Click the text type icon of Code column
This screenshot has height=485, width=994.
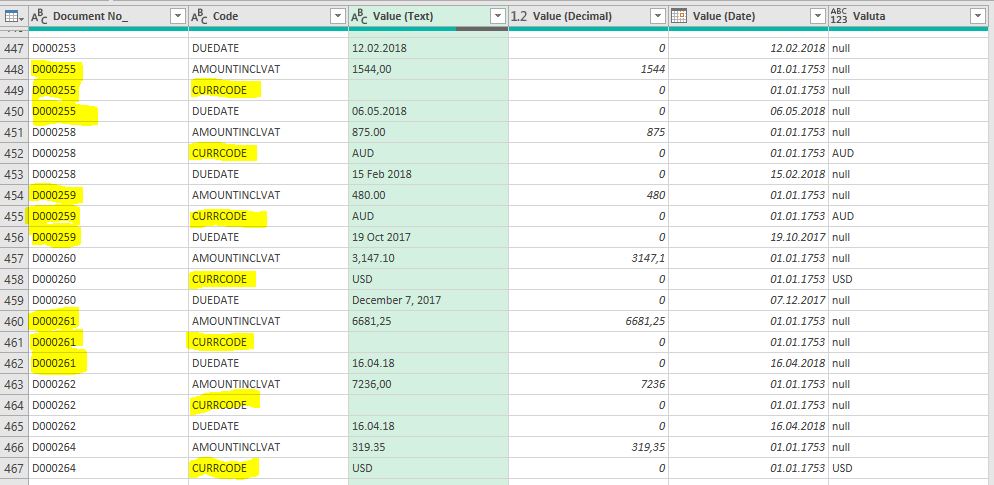(x=199, y=16)
